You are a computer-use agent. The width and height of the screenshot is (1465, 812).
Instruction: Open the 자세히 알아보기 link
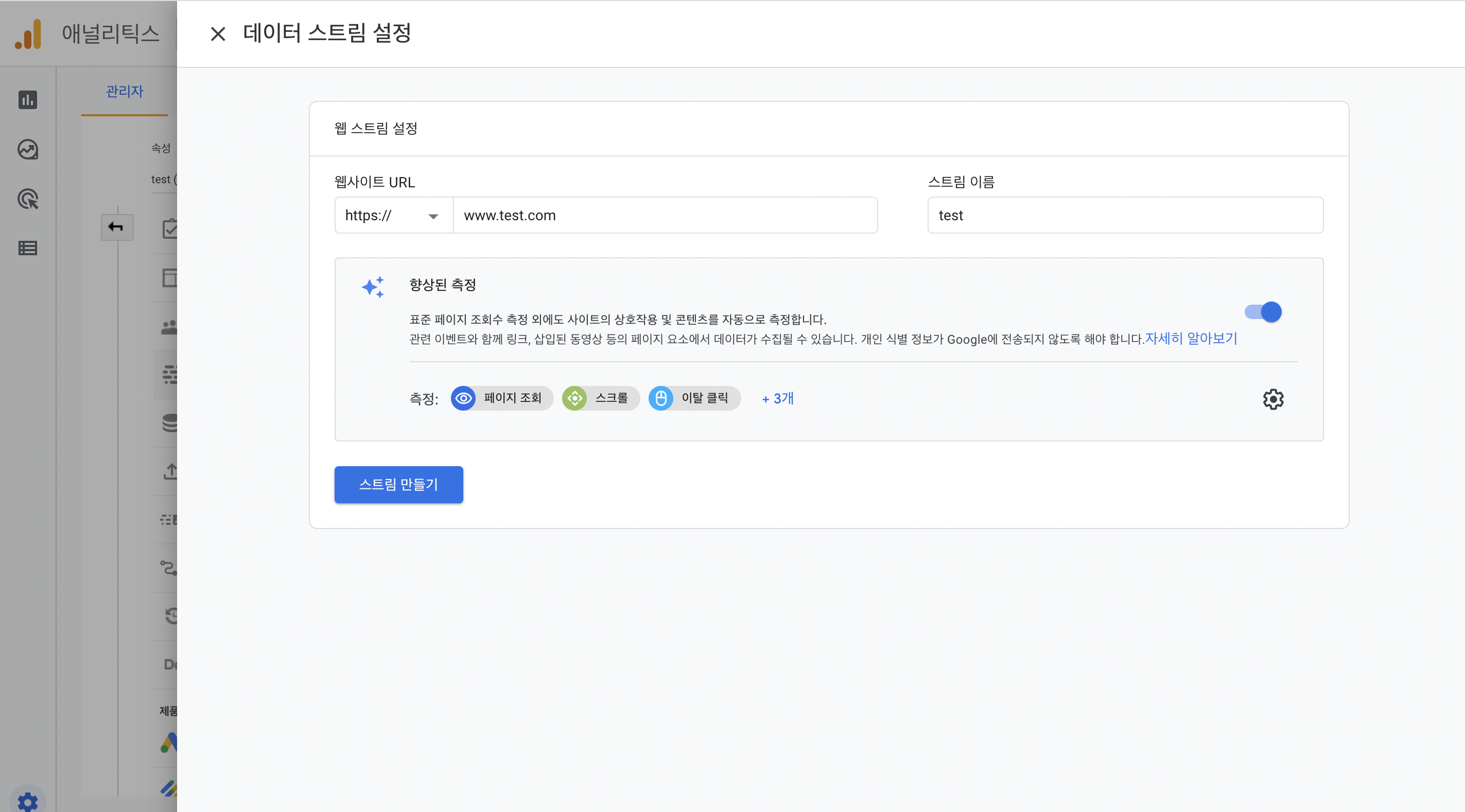point(1191,339)
